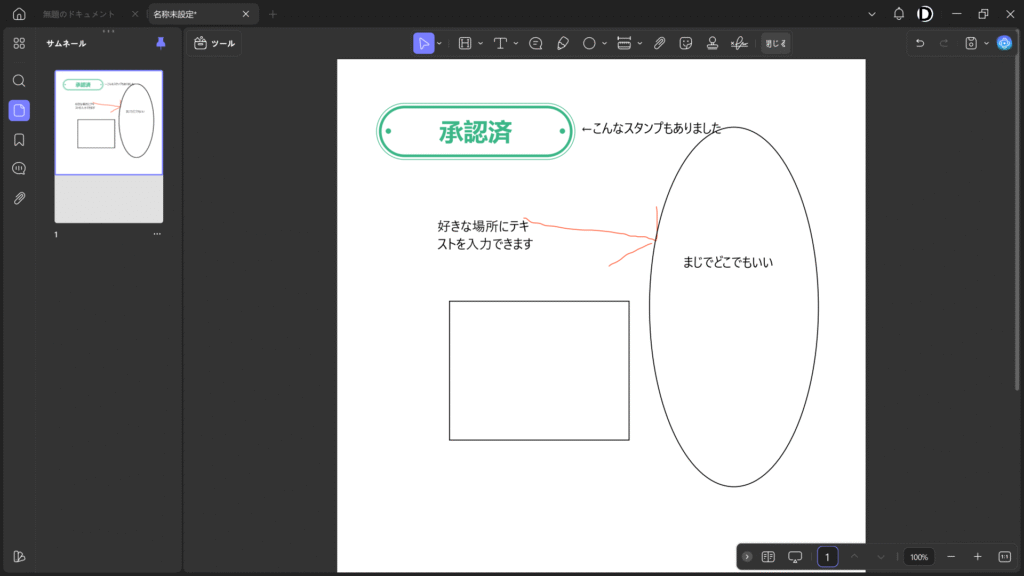Open the sticker tool
Viewport: 1024px width, 576px height.
(x=686, y=43)
